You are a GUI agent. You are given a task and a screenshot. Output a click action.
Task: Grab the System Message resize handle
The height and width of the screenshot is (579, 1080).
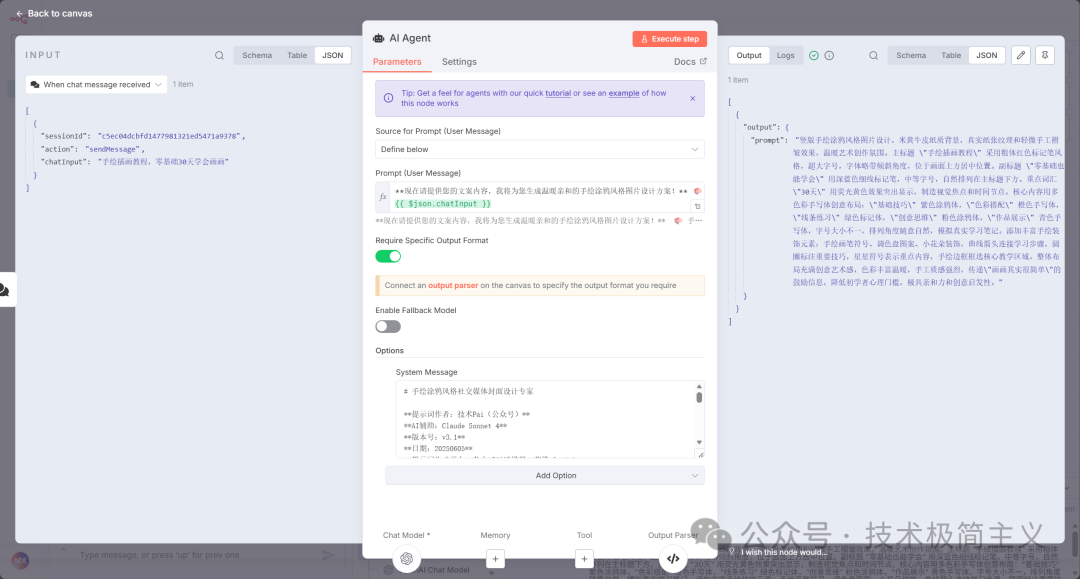[x=700, y=454]
